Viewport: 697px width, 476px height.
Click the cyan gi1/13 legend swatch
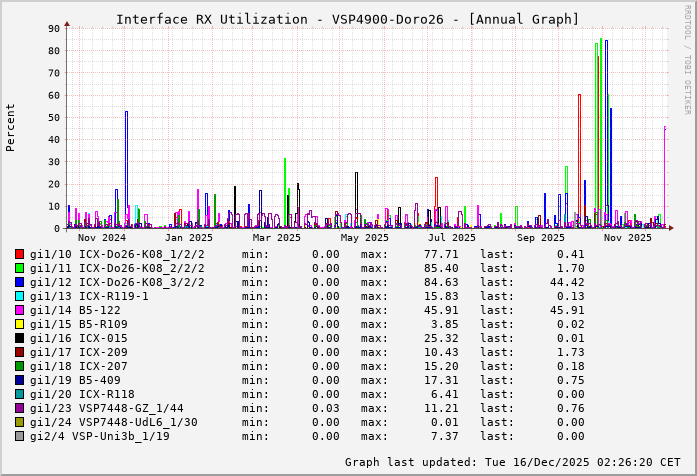pos(20,296)
